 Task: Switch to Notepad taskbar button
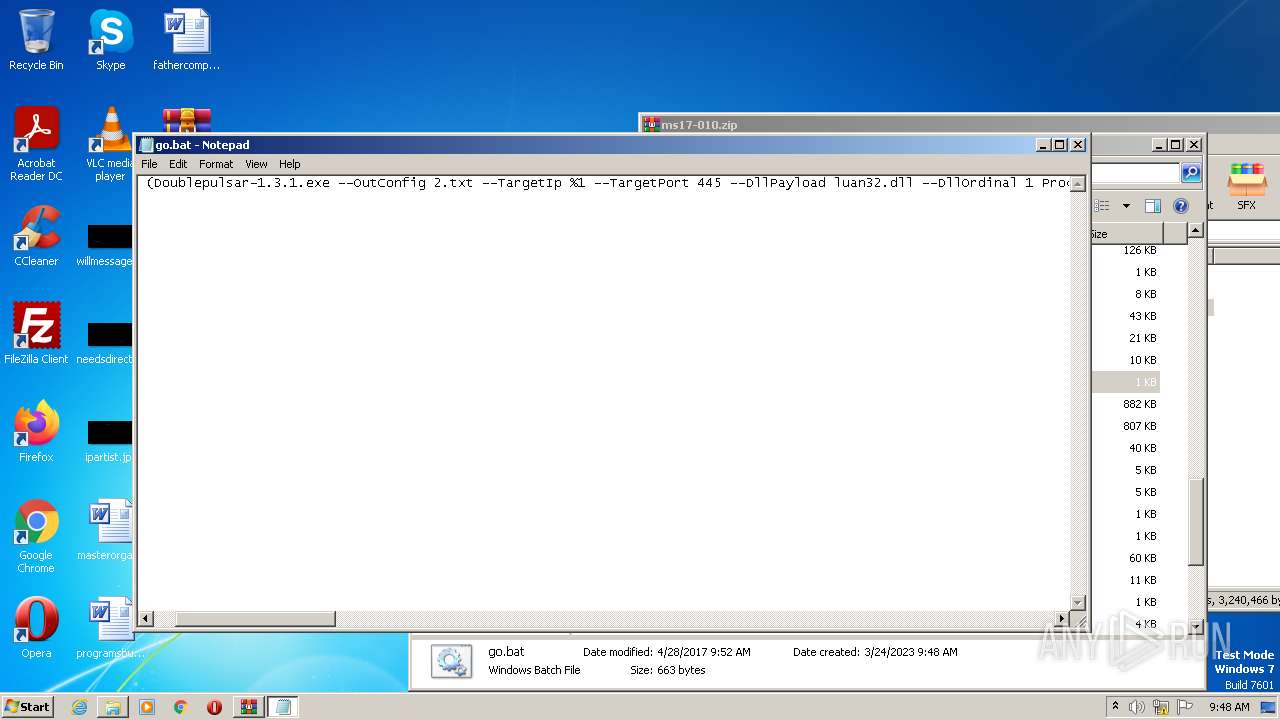click(x=283, y=707)
